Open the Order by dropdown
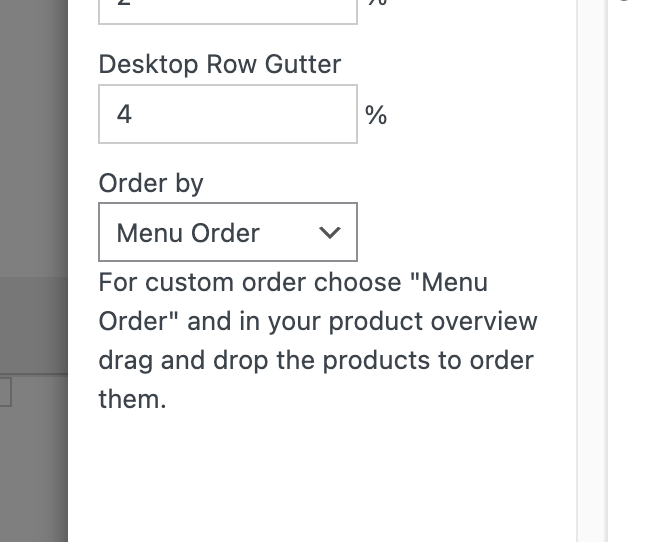This screenshot has height=542, width=656. coord(227,232)
